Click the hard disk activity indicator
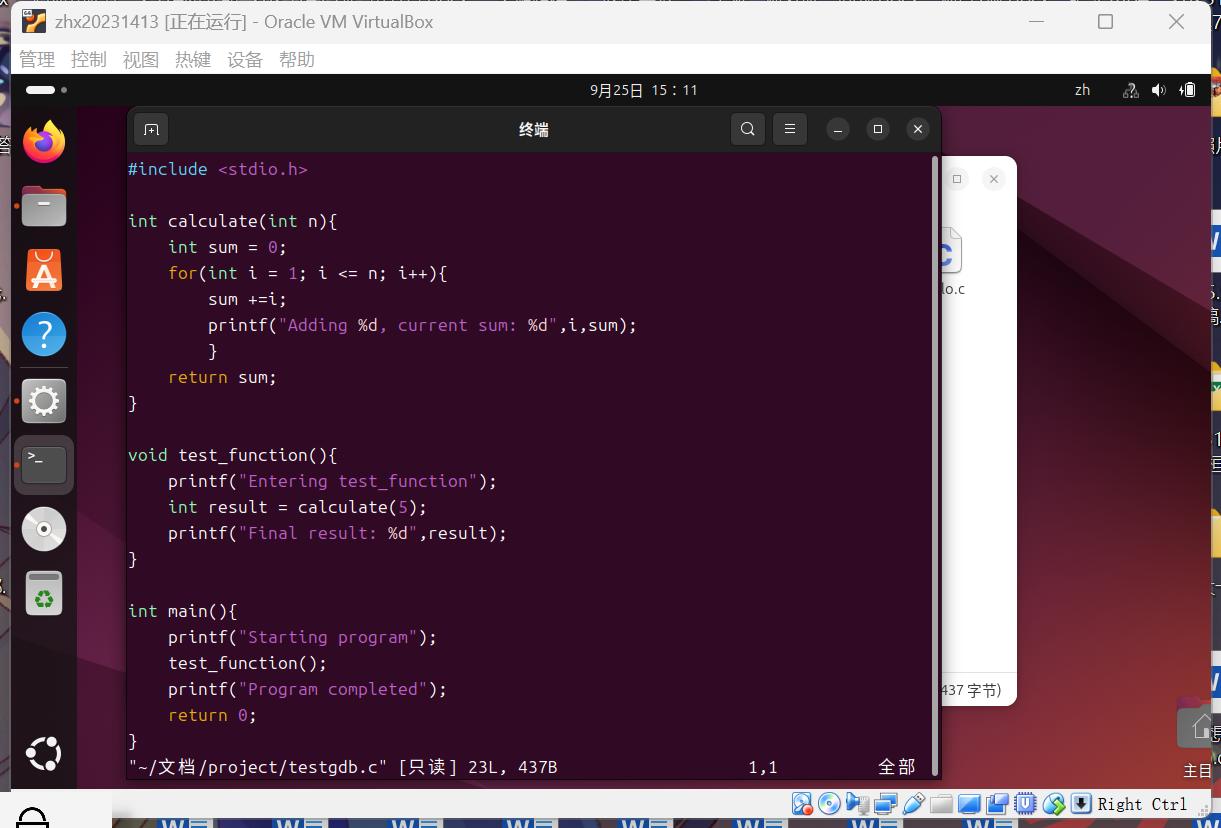The height and width of the screenshot is (828, 1221). pyautogui.click(x=802, y=804)
